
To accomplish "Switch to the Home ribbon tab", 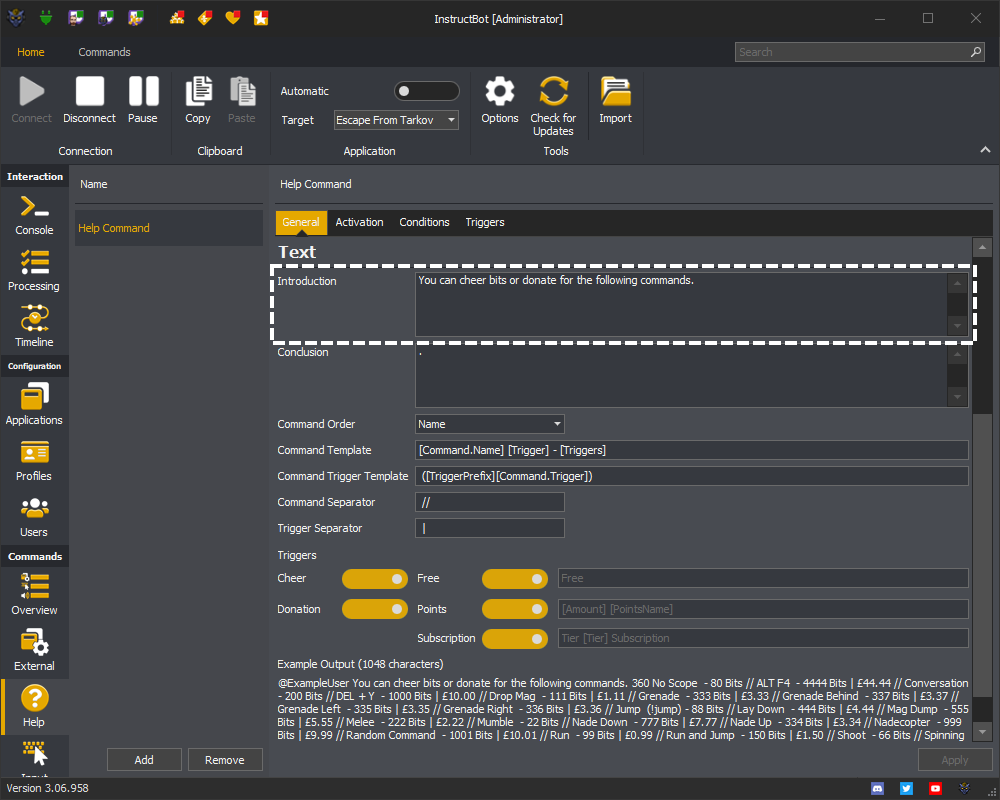I will point(31,52).
